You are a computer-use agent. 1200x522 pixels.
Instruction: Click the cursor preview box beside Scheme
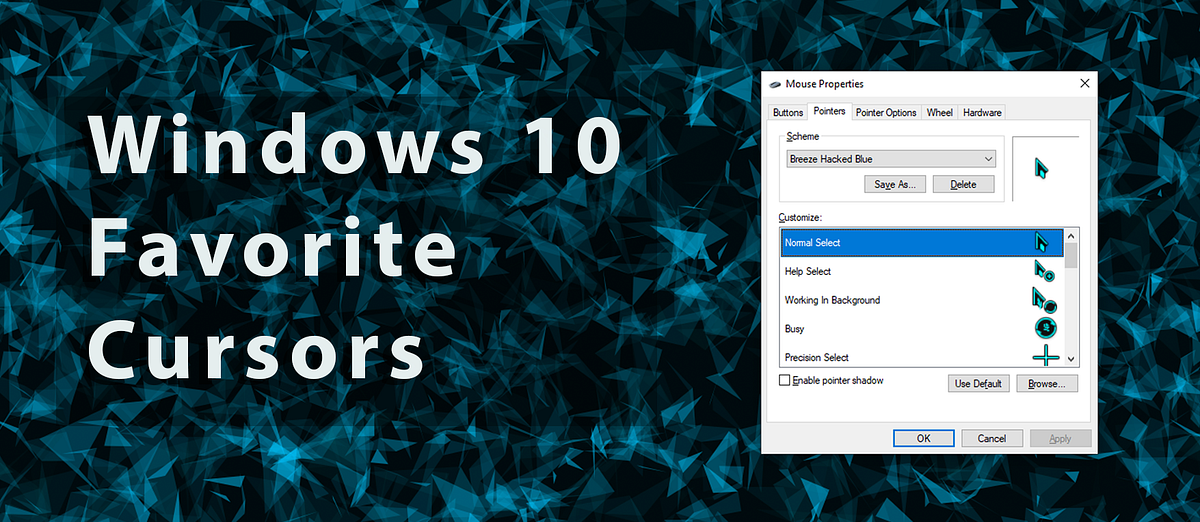tap(1046, 169)
